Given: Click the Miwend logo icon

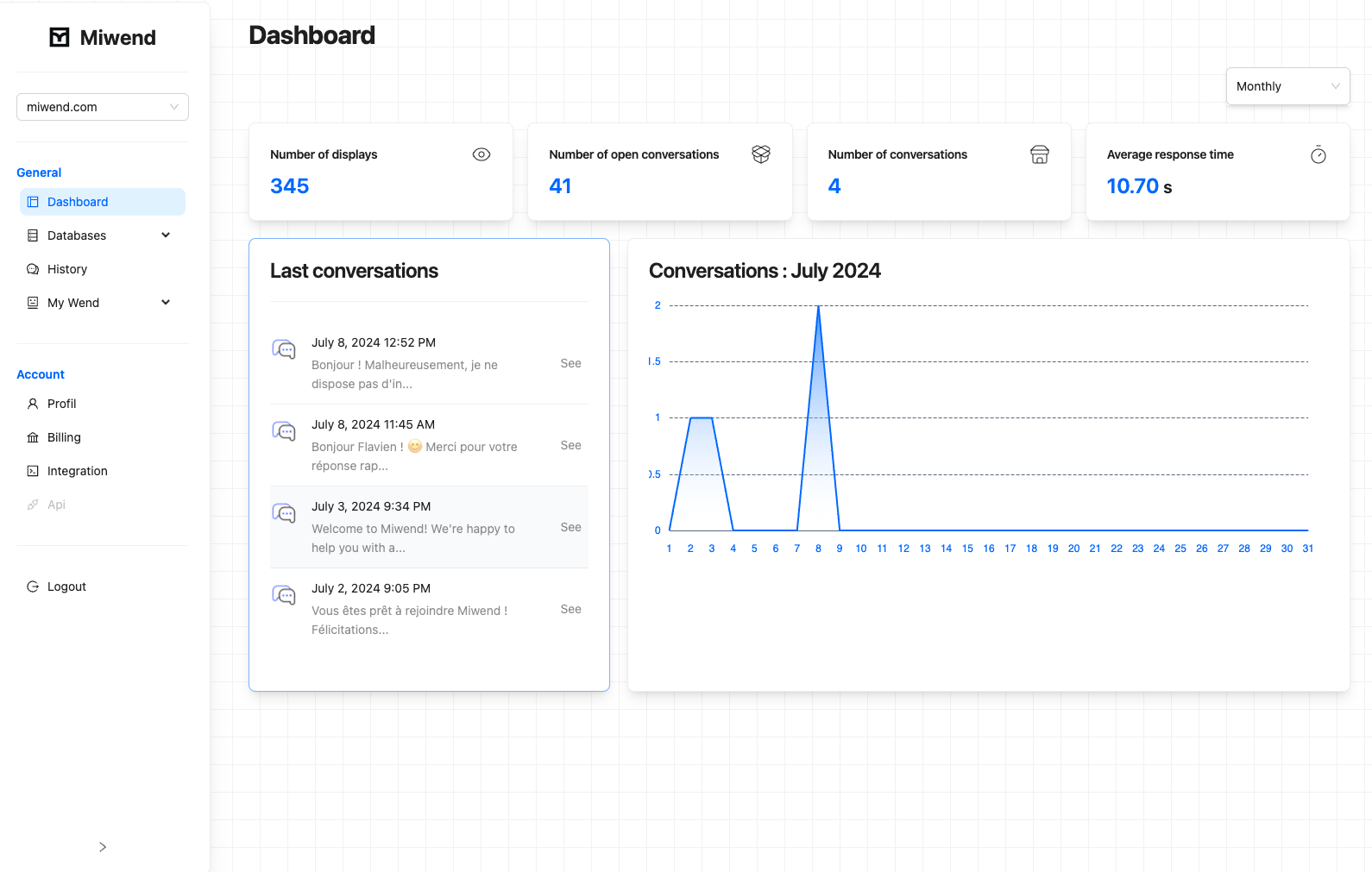Looking at the screenshot, I should (x=60, y=37).
